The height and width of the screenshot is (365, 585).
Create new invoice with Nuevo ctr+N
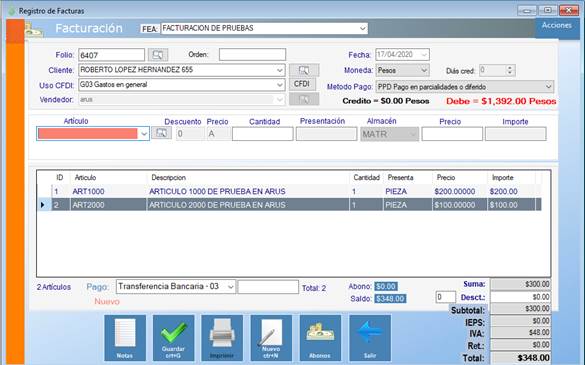coord(271,338)
